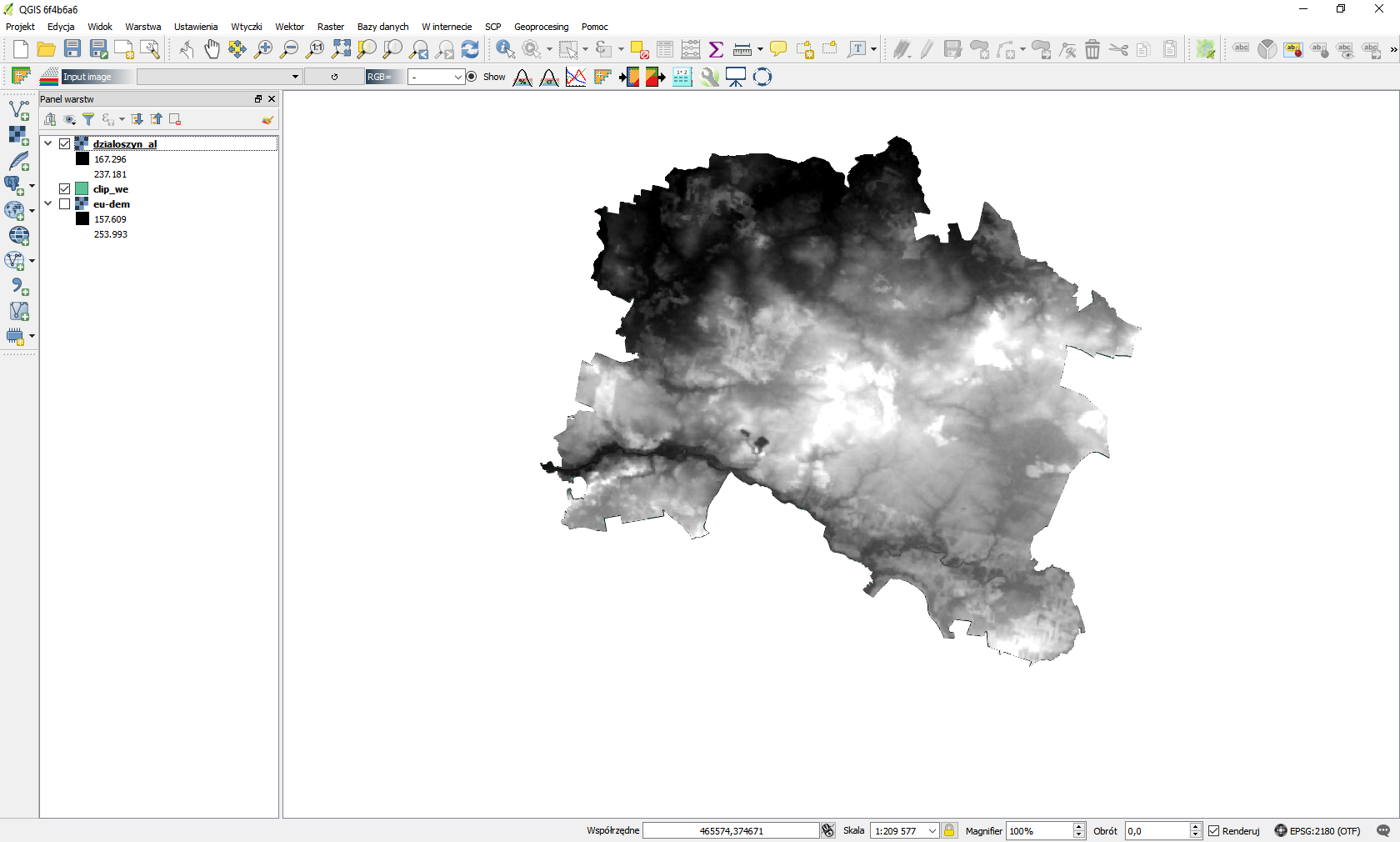This screenshot has height=842, width=1400.
Task: Add SpatiaLite layer feather icon
Action: 18,160
